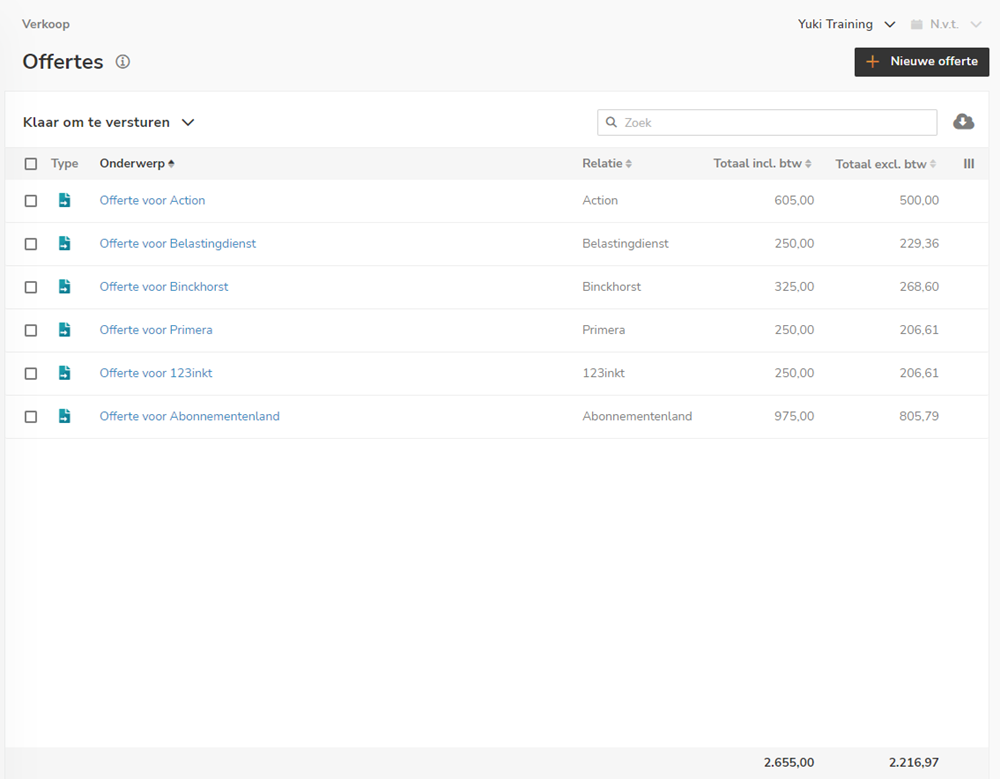
Task: Check the Binckhorst row checkbox
Action: pos(31,287)
